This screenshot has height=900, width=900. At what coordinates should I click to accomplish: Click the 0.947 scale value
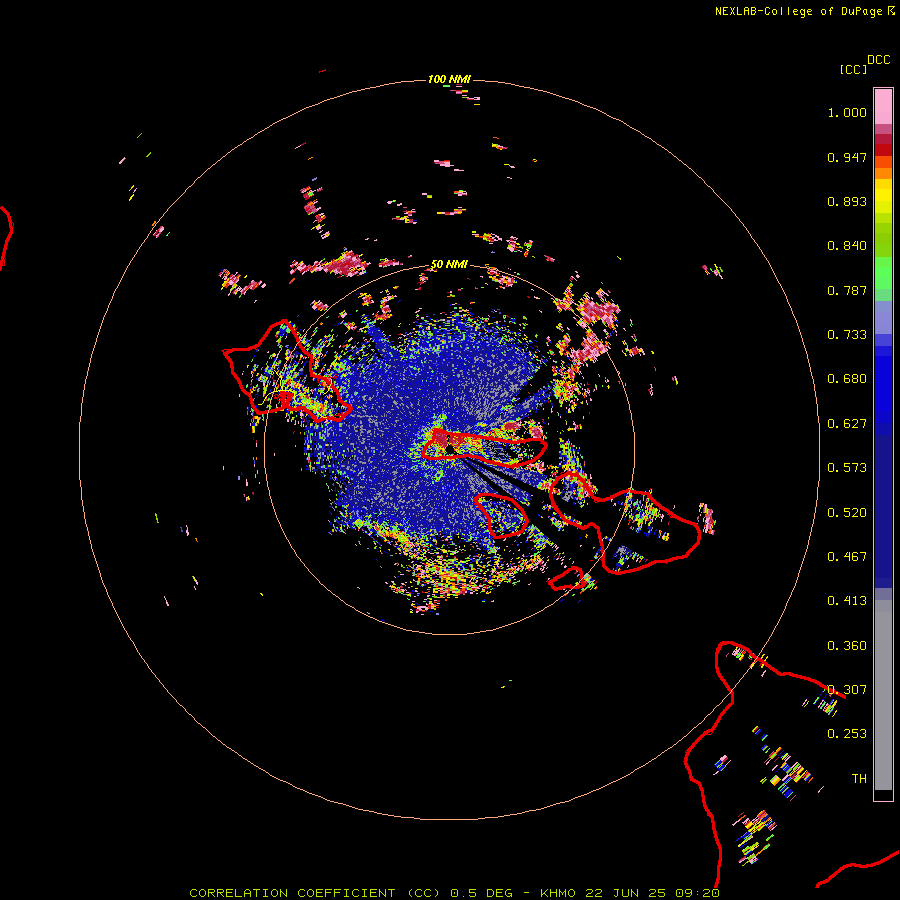pyautogui.click(x=847, y=157)
